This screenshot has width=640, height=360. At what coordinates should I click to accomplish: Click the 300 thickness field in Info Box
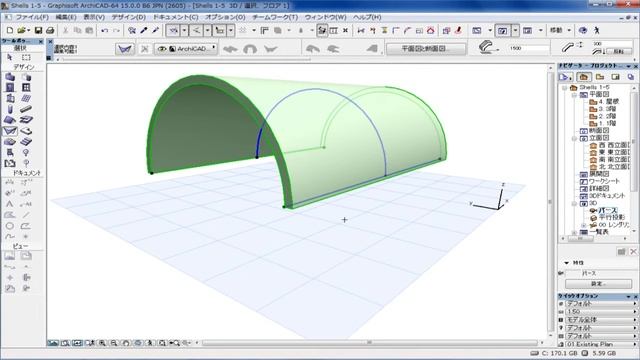(612, 43)
